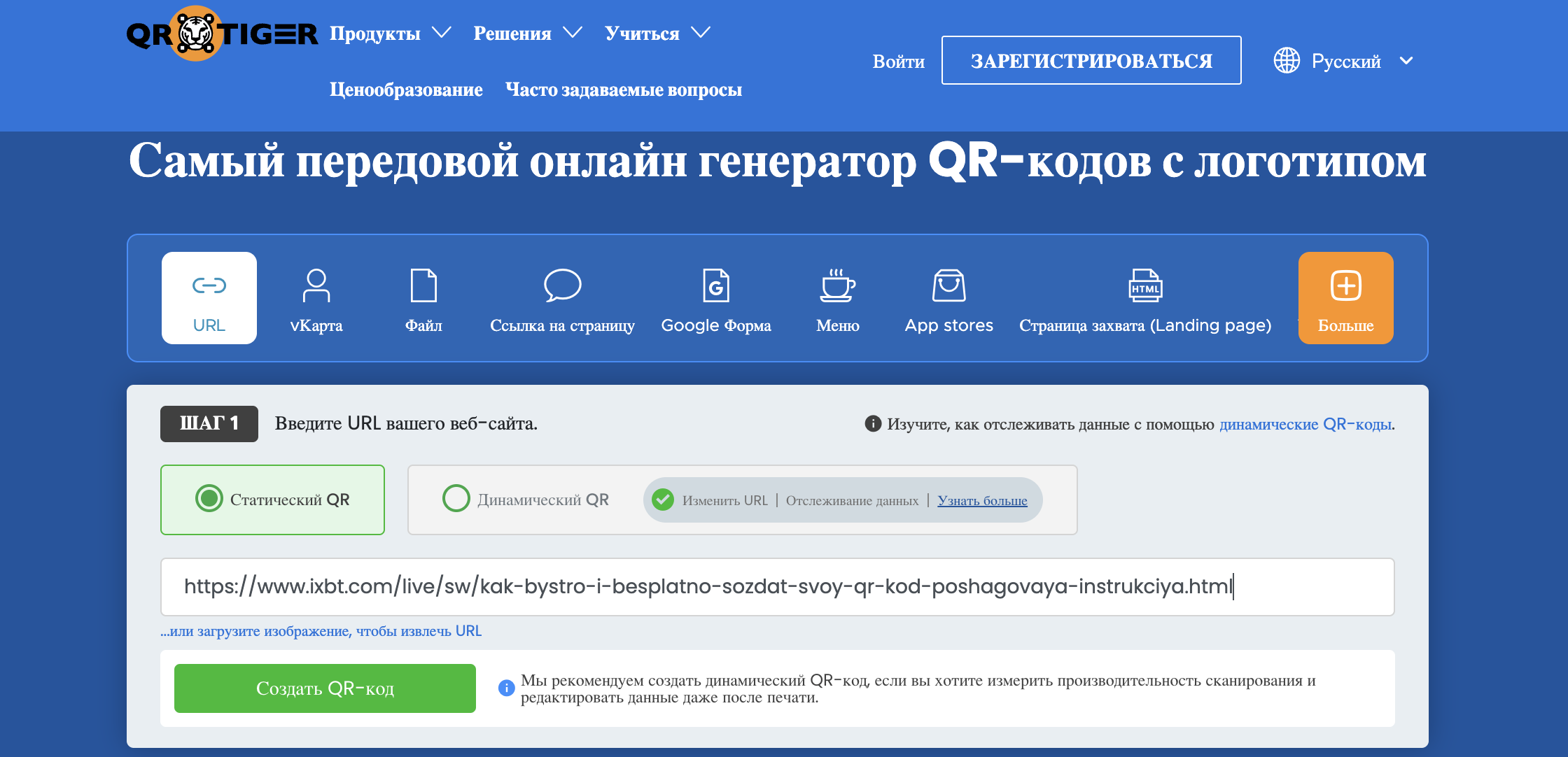Choose the vKарта person icon

coord(316,287)
